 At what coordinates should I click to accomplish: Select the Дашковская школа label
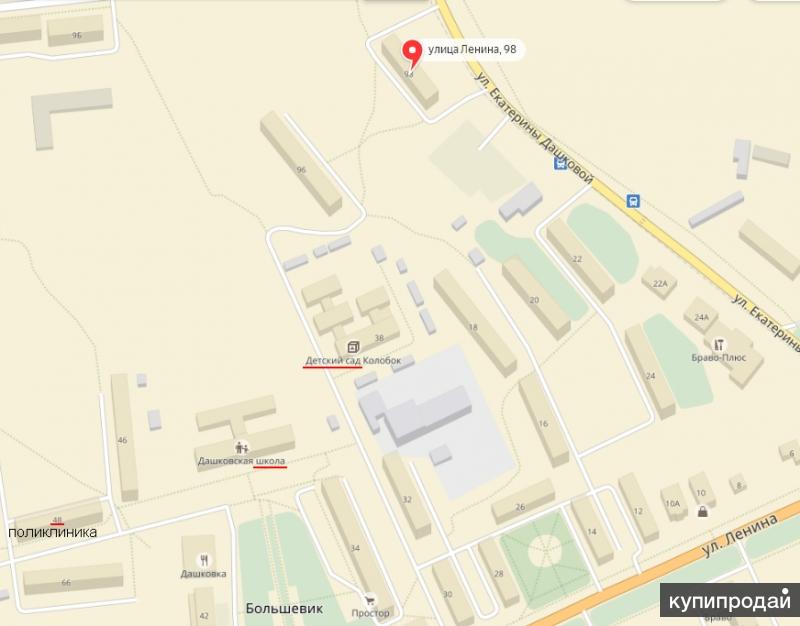[x=241, y=461]
